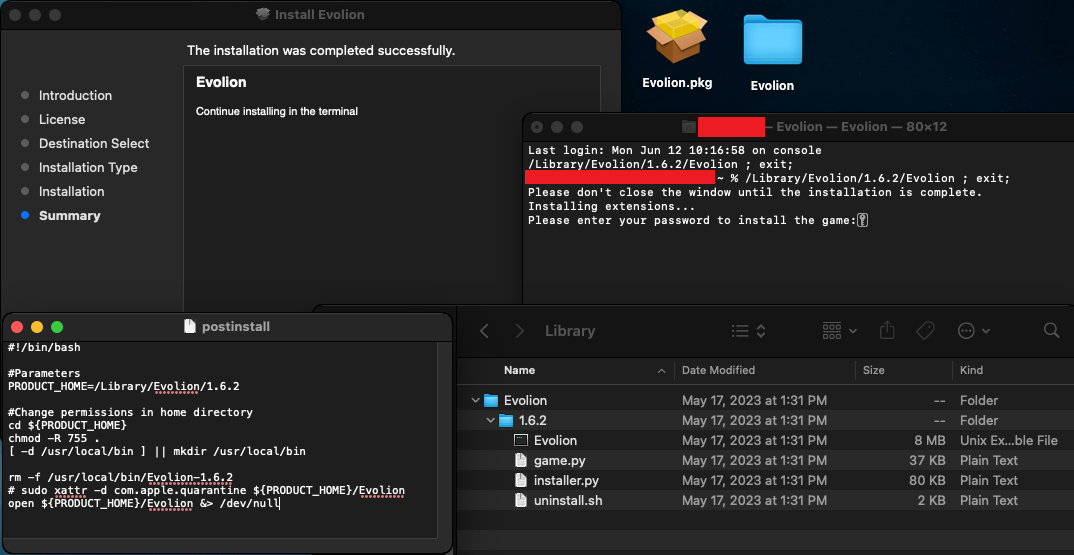Select uninstall.sh in Finder list
1074x555 pixels.
pyautogui.click(x=765, y=500)
